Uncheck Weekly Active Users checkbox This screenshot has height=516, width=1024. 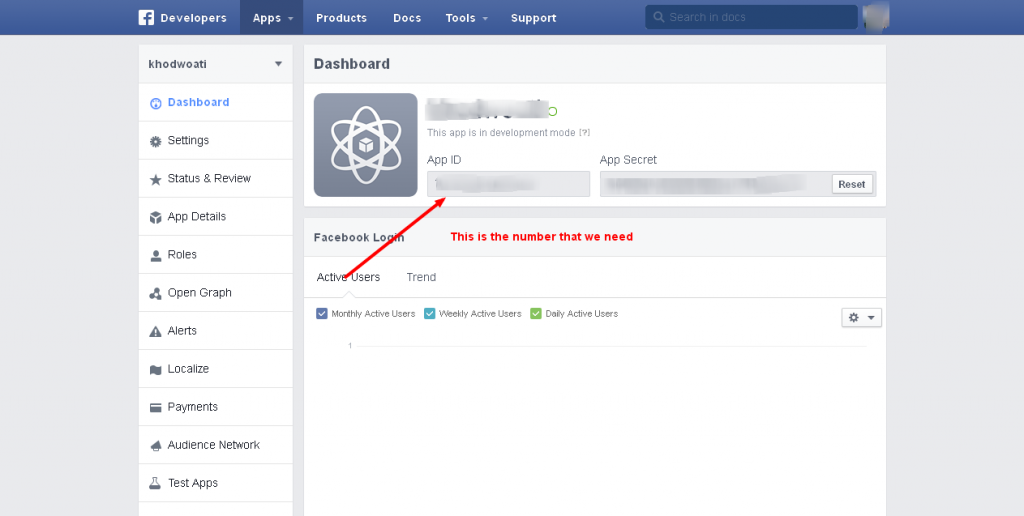click(x=429, y=314)
